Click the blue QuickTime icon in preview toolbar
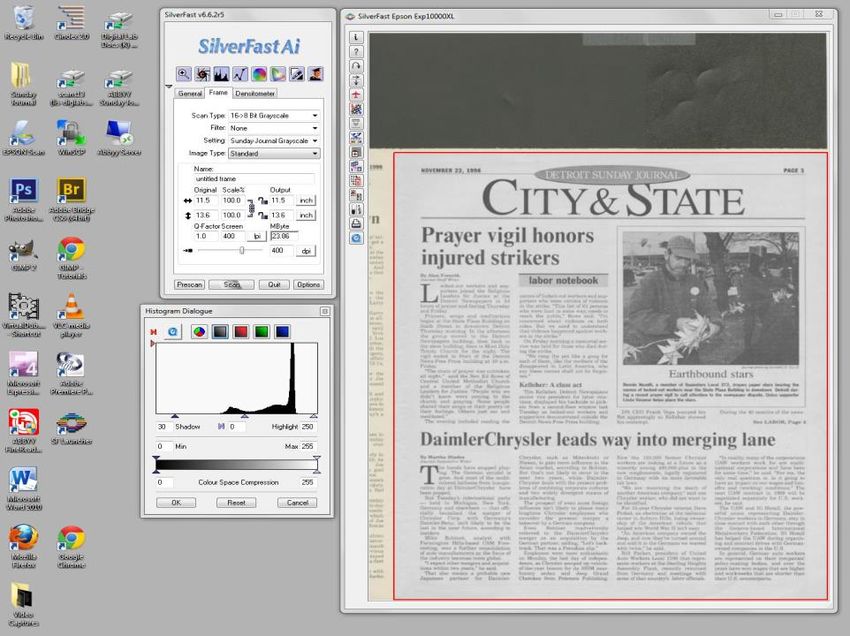The image size is (850, 636). point(356,238)
